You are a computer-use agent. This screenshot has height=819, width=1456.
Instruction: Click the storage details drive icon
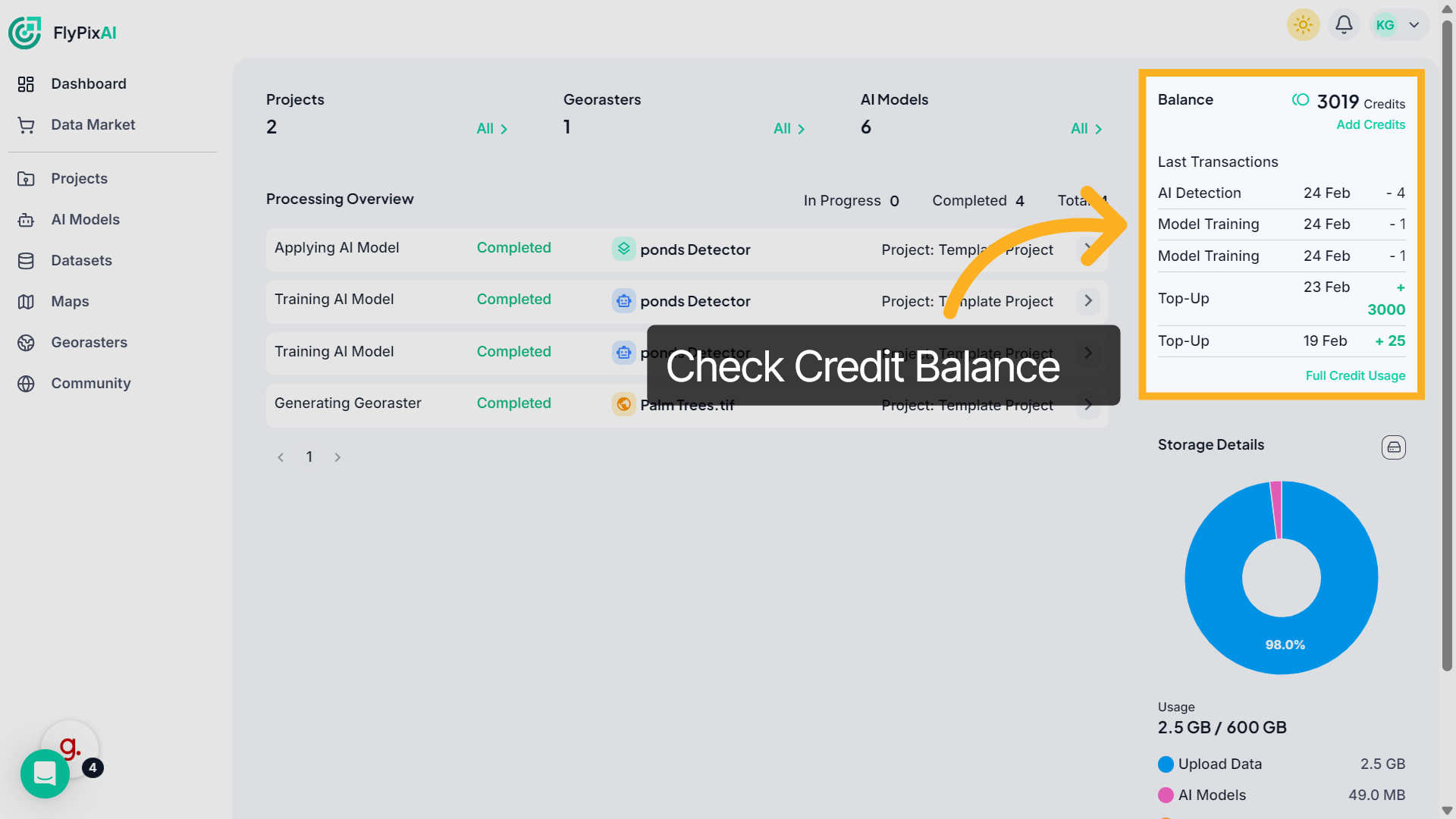click(x=1393, y=447)
